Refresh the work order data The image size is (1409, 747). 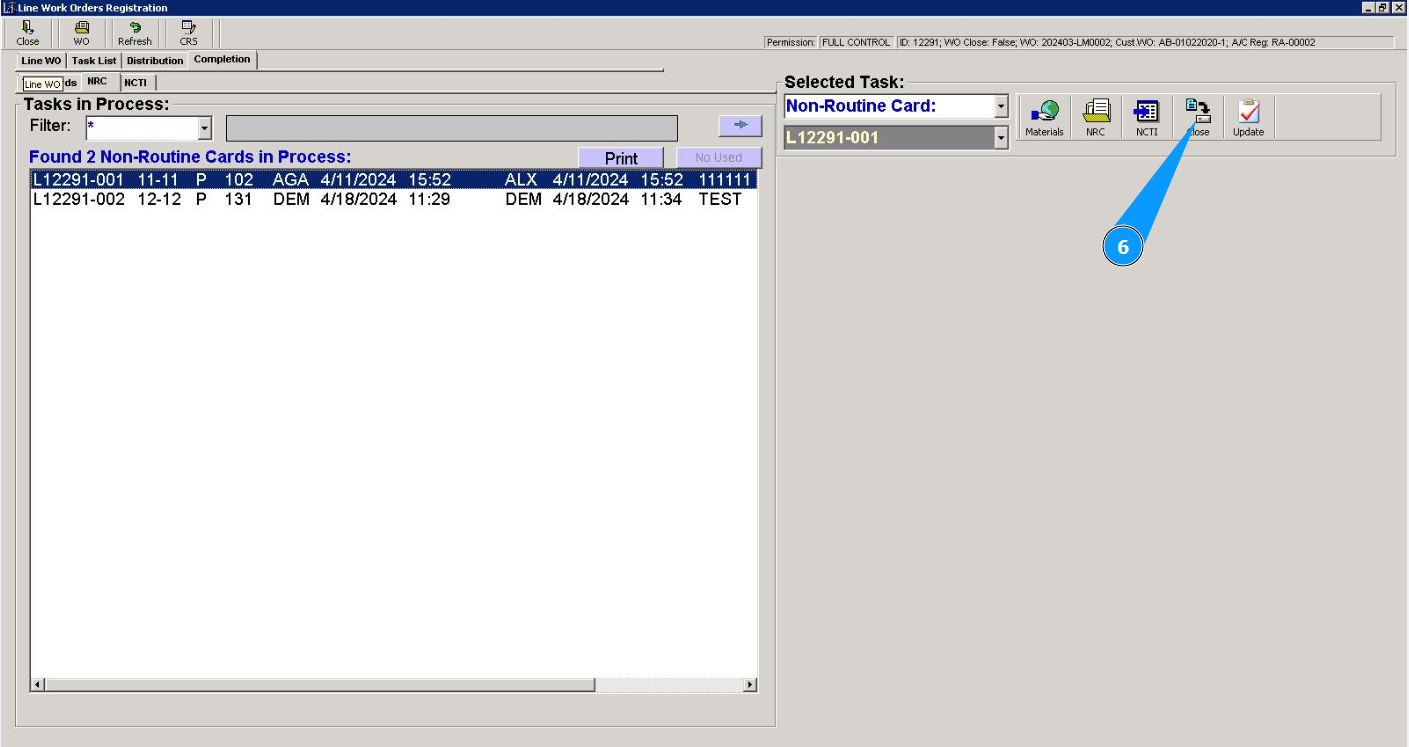tap(135, 33)
